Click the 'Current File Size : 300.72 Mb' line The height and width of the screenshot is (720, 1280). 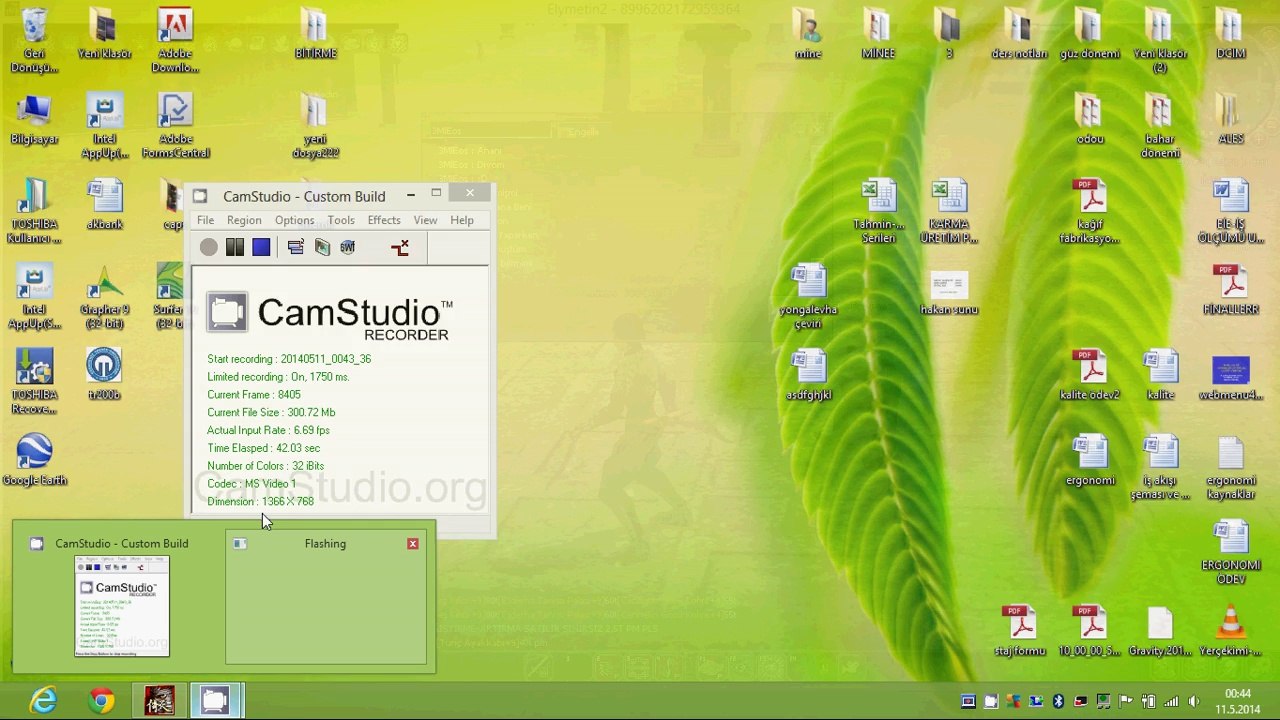pos(271,412)
